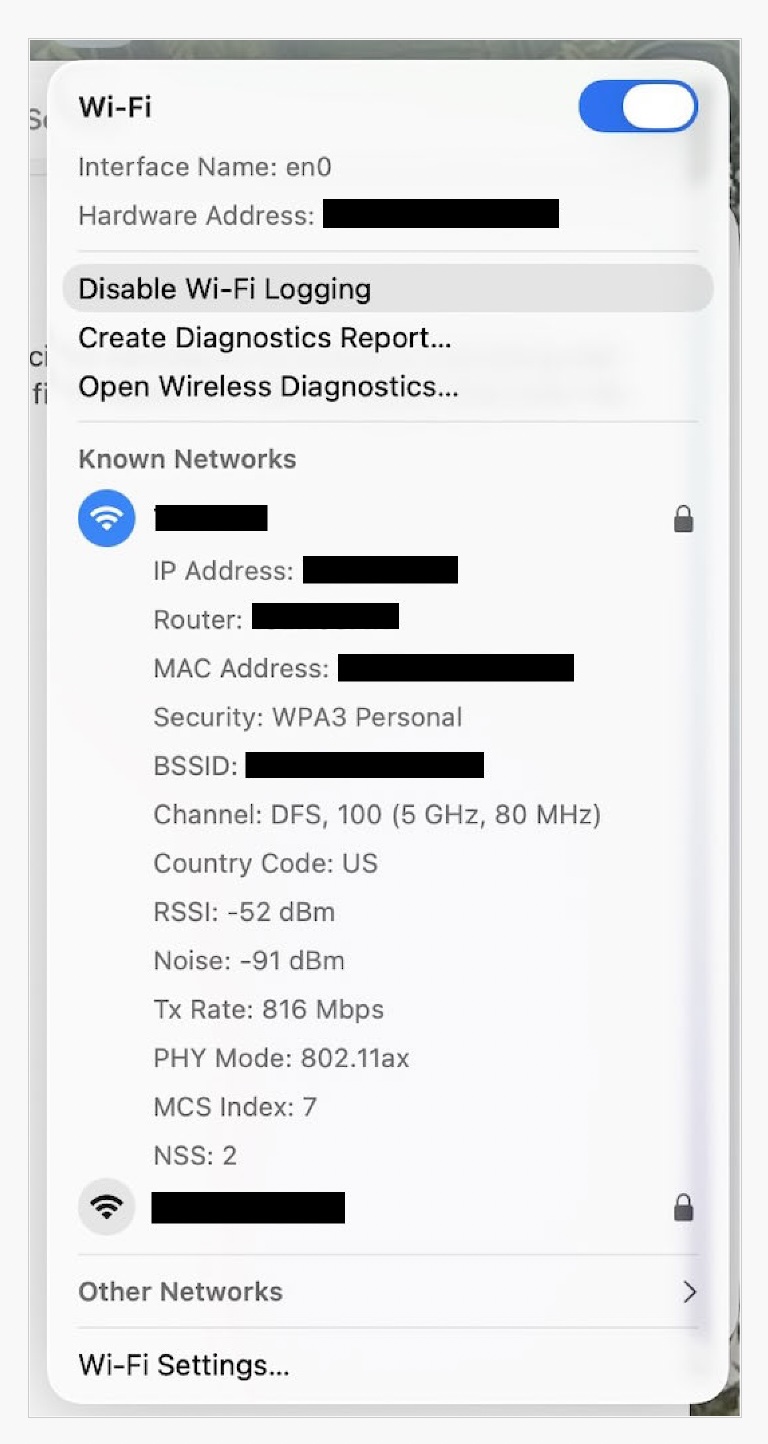Click the gray Wi-Fi icon of second network
This screenshot has width=768, height=1444.
coord(106,1208)
